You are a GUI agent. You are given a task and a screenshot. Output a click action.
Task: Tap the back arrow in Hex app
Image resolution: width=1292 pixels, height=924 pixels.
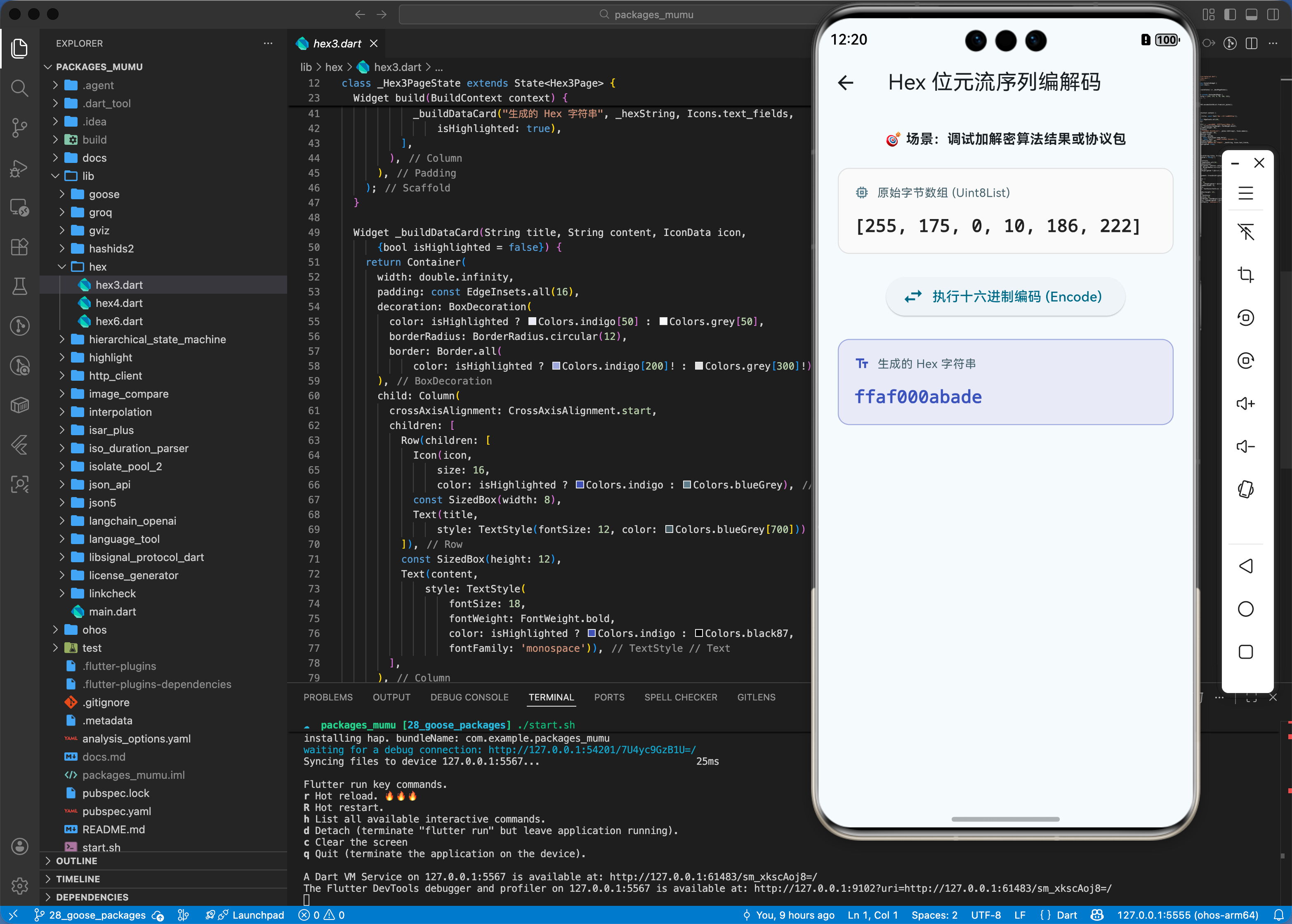click(x=846, y=83)
